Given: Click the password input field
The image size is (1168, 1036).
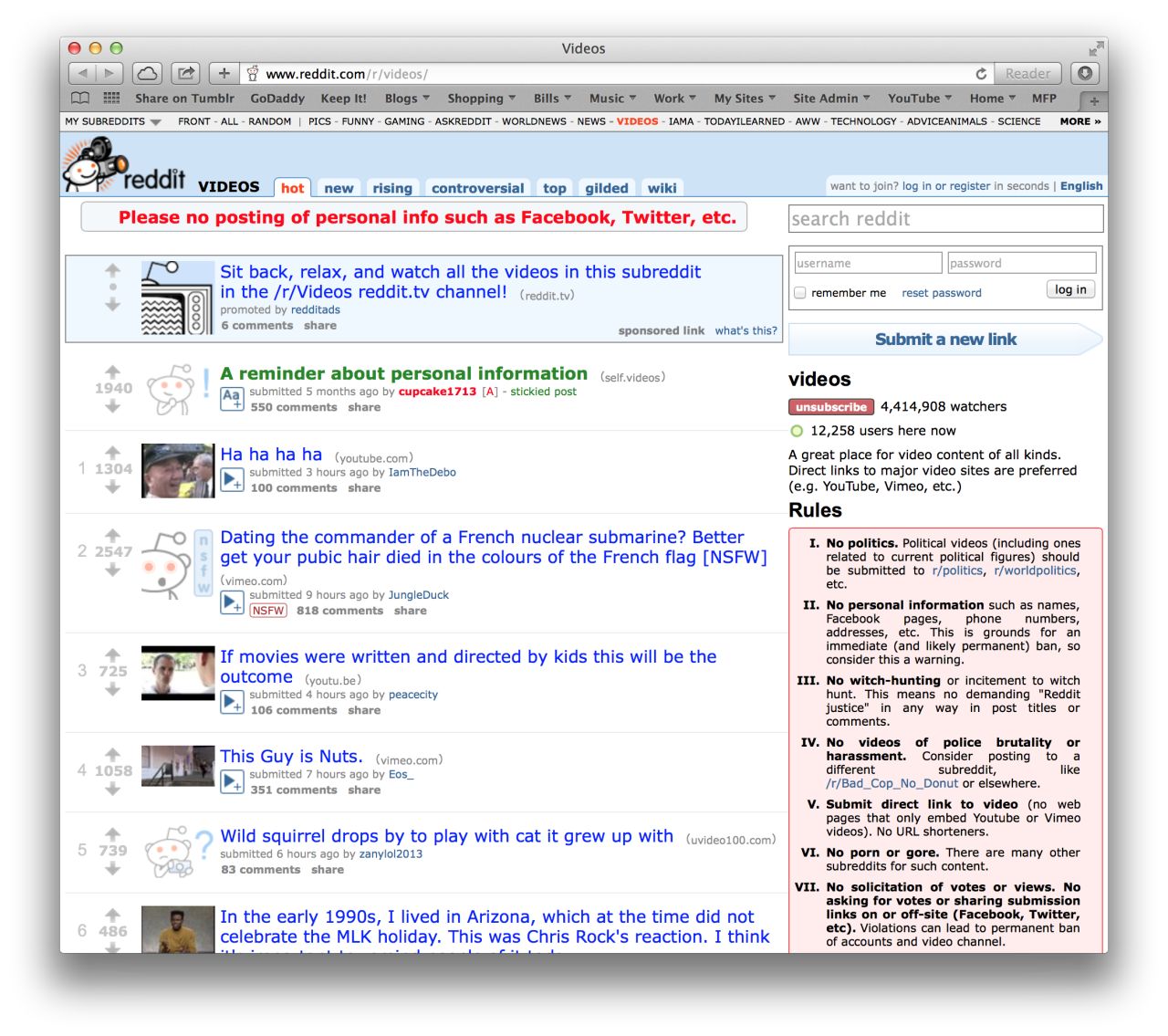Looking at the screenshot, I should coord(1022,263).
